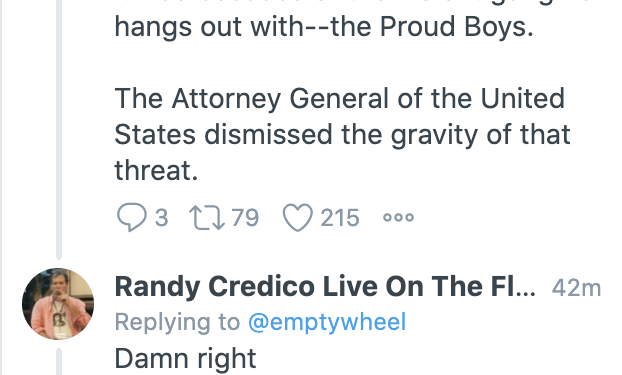Open the three-dot more options menu
Viewport: 622px width, 375px height.
[398, 217]
